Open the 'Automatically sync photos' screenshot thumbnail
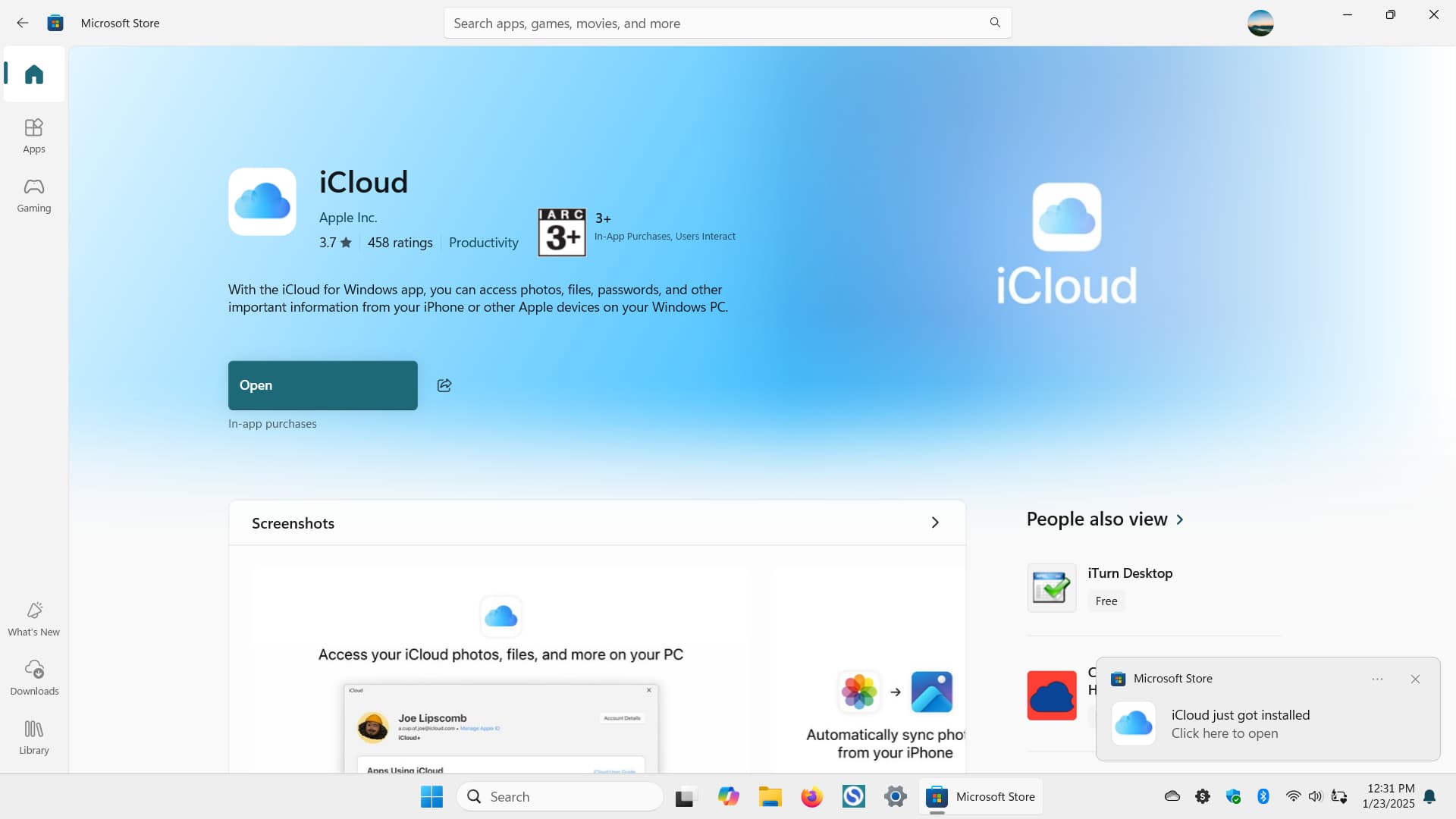 (868, 671)
